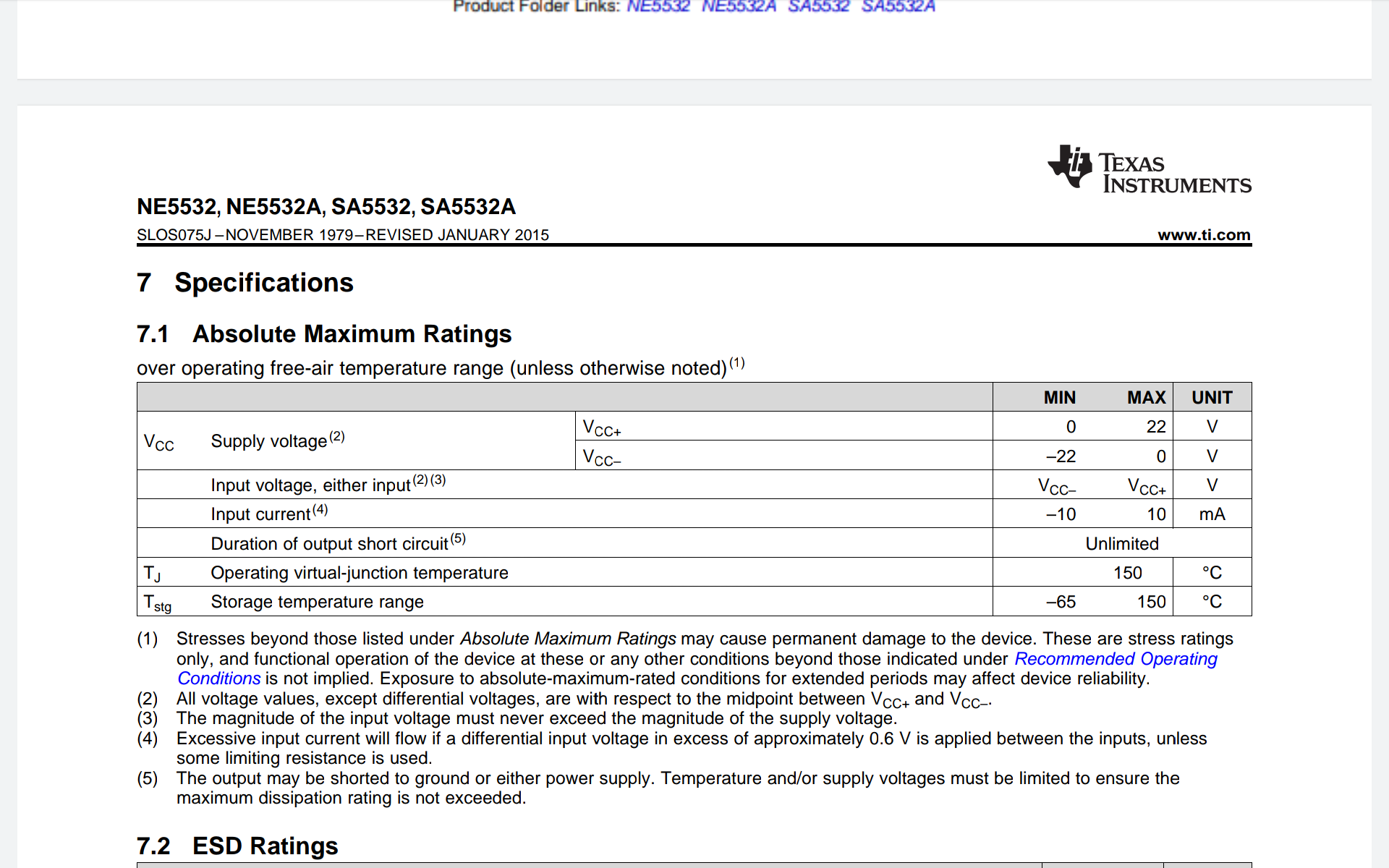This screenshot has width=1389, height=868.
Task: Click the –65 storage temperature min value
Action: [1061, 602]
